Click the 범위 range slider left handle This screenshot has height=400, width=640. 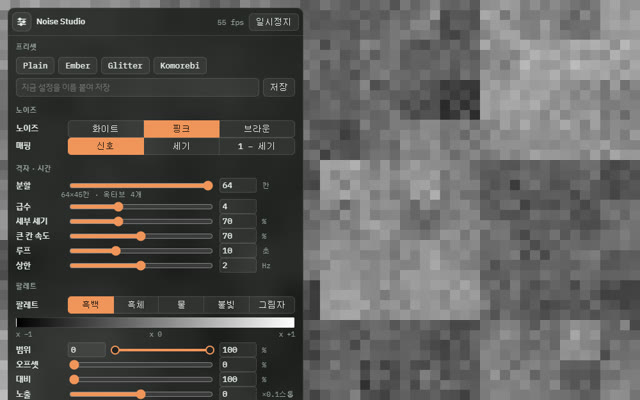(115, 350)
